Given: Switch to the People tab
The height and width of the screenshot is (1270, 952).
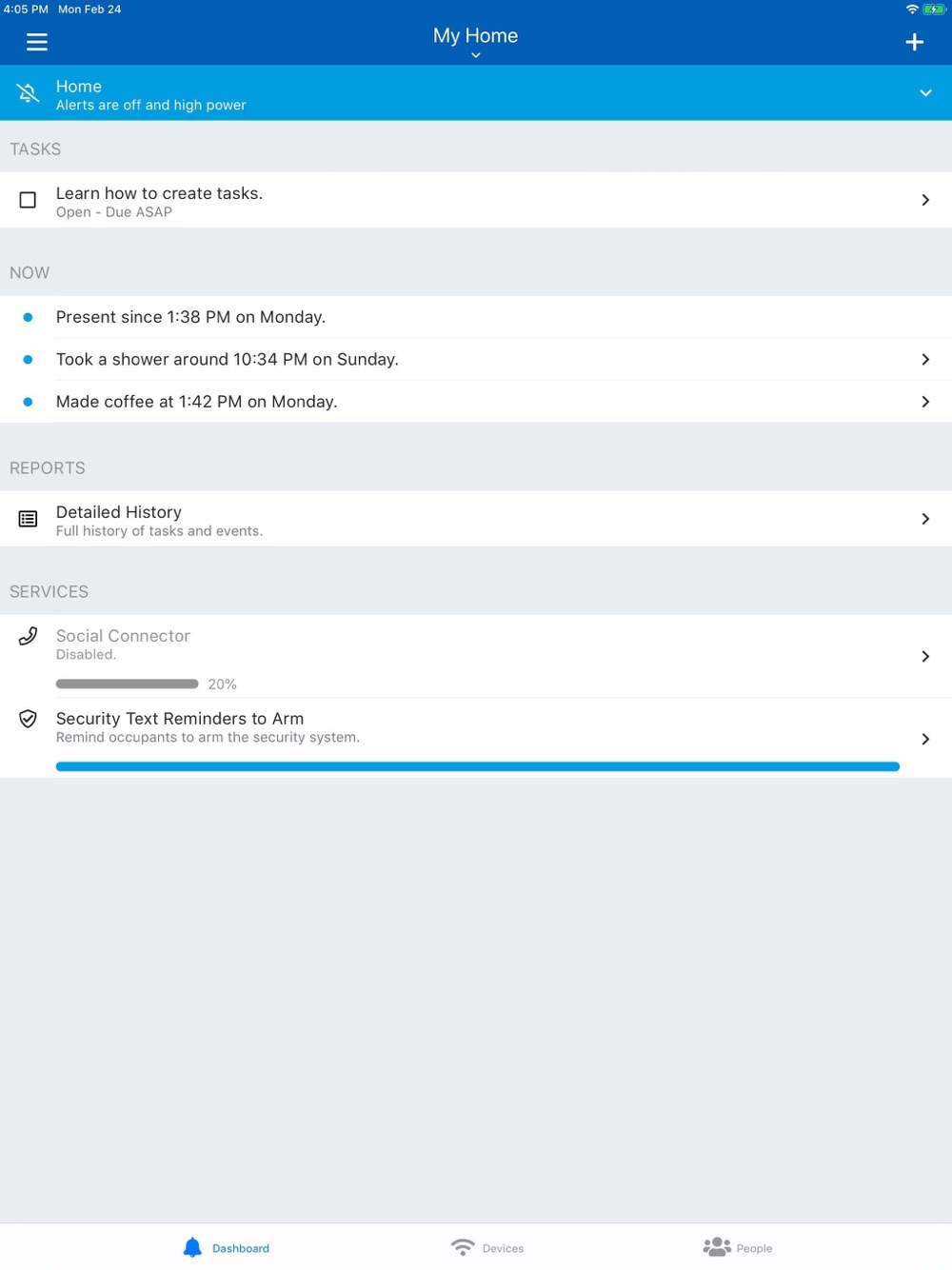Looking at the screenshot, I should click(738, 1247).
